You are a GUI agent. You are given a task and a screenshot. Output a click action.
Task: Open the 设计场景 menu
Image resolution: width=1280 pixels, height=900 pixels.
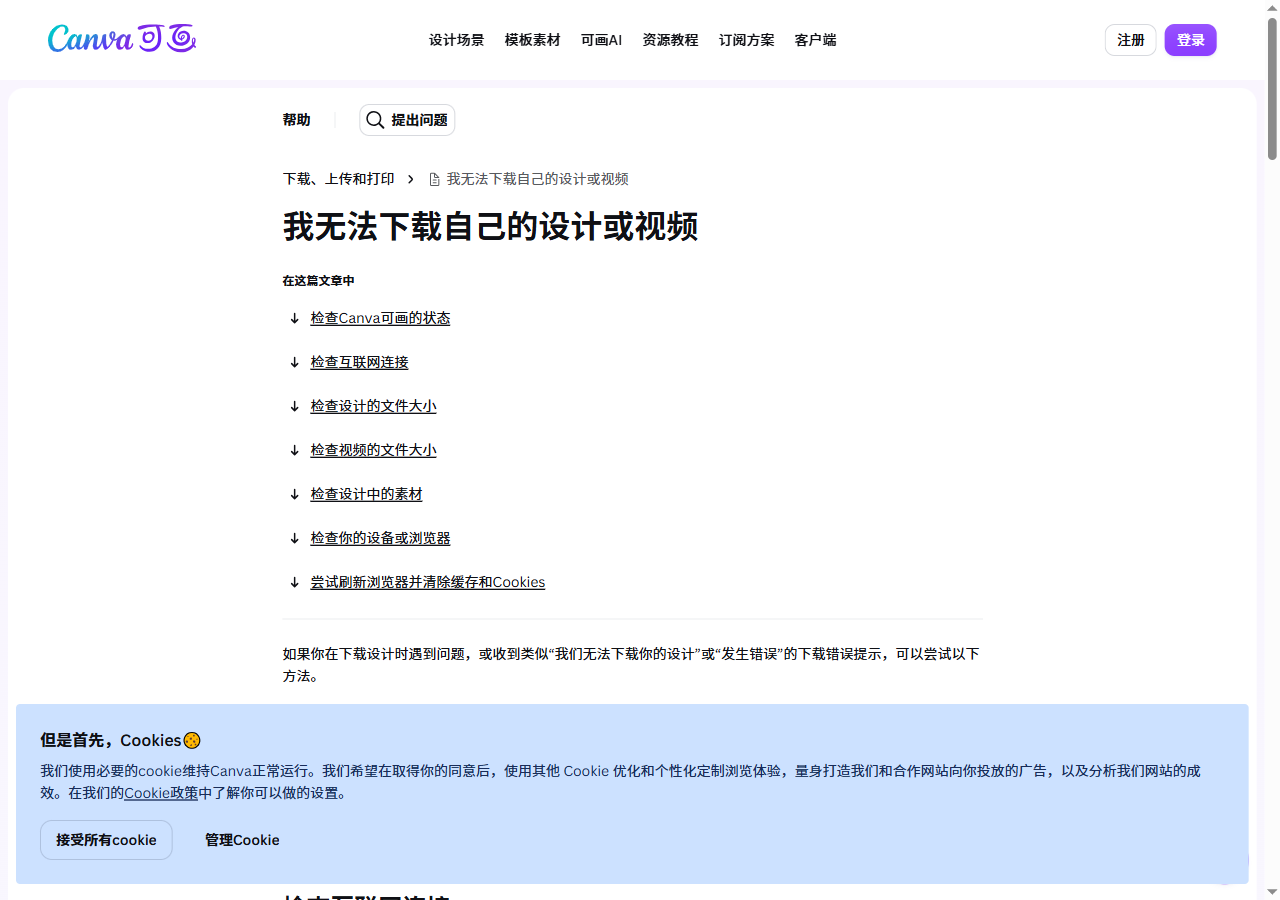tap(457, 40)
